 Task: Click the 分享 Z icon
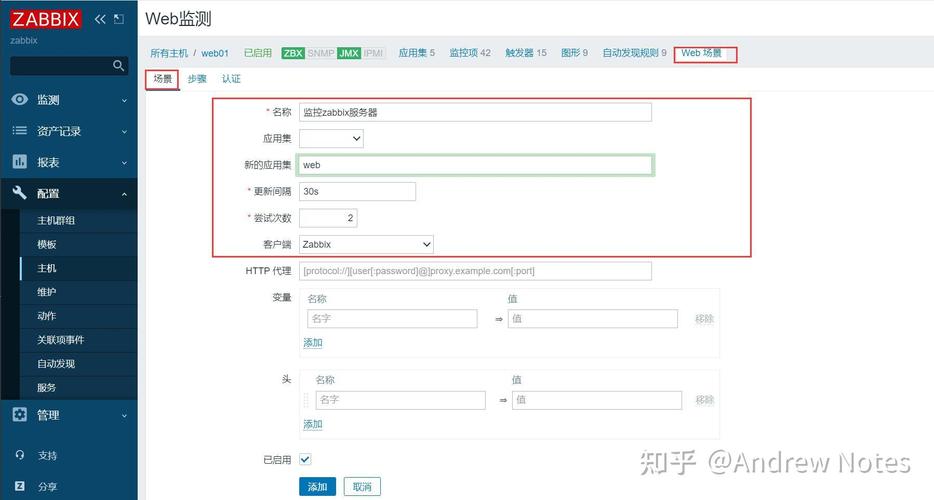(20, 486)
